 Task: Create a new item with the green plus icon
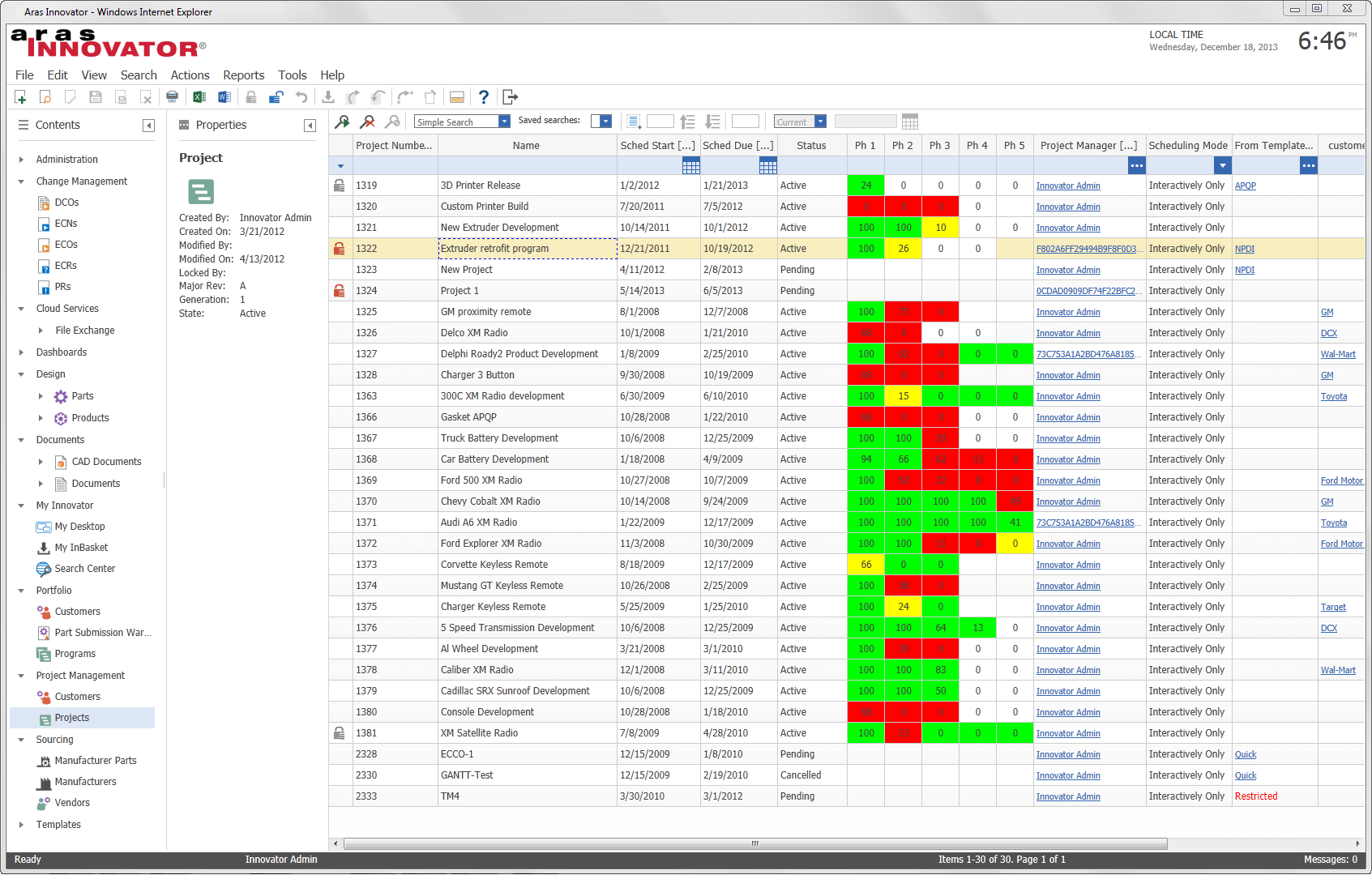(21, 97)
